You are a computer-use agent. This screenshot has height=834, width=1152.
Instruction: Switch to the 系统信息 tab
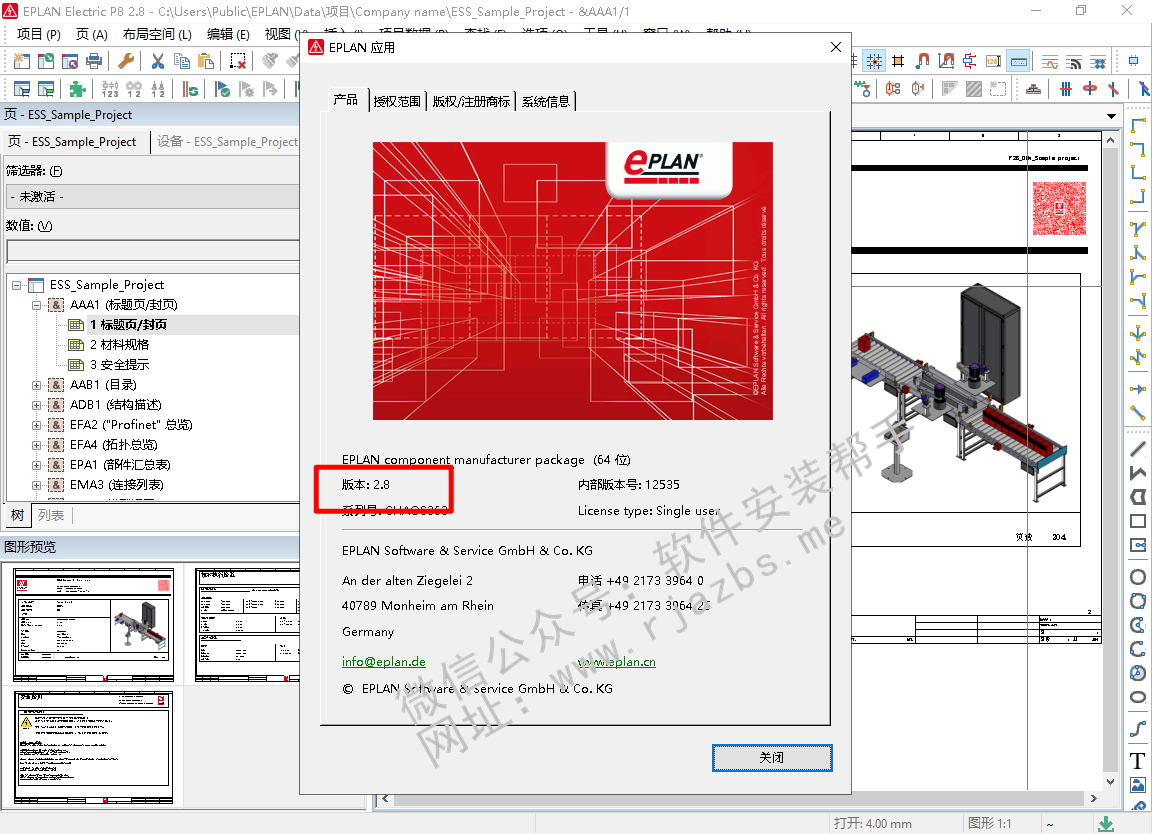(546, 101)
